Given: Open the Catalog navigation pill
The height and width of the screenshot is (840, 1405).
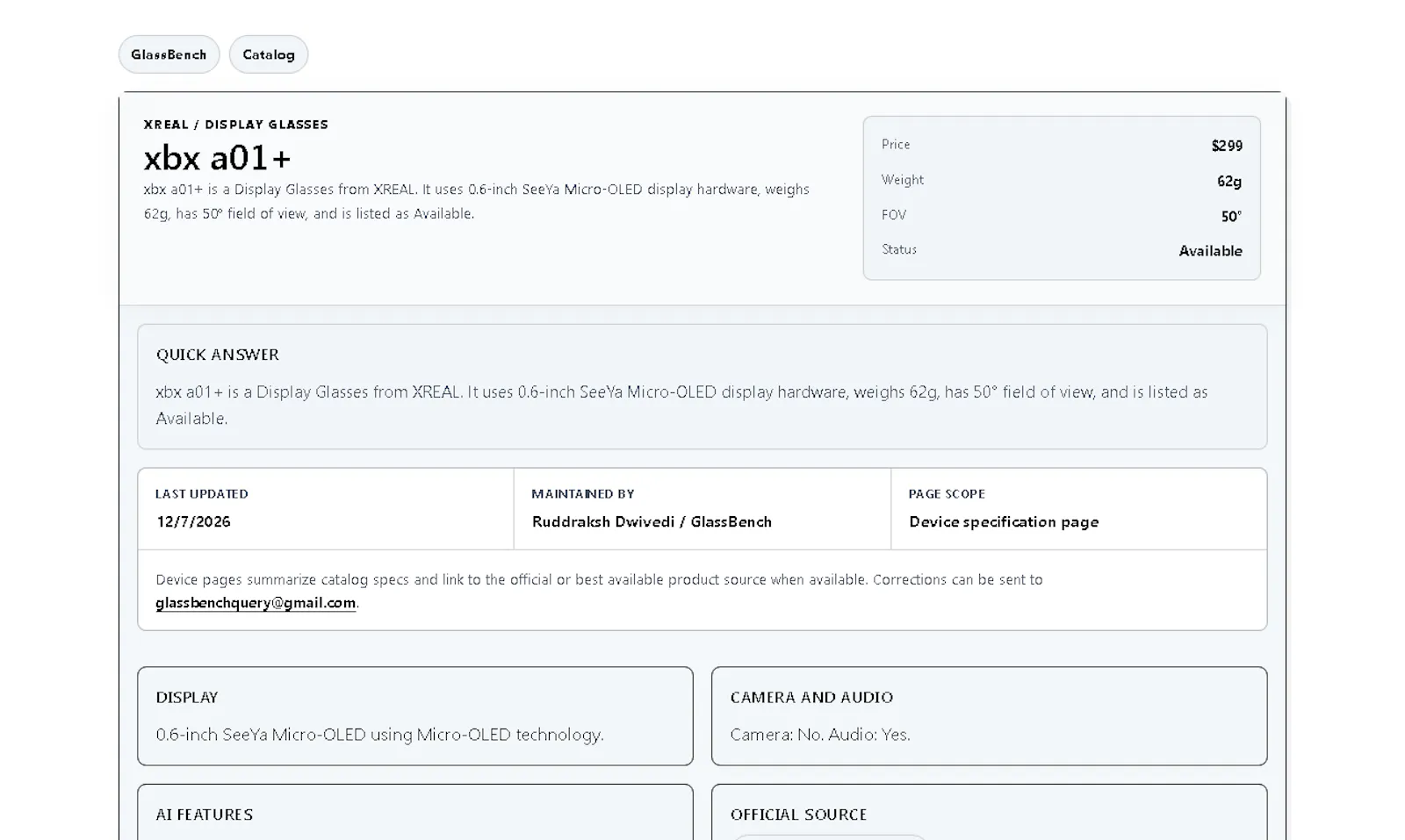Looking at the screenshot, I should click(269, 54).
